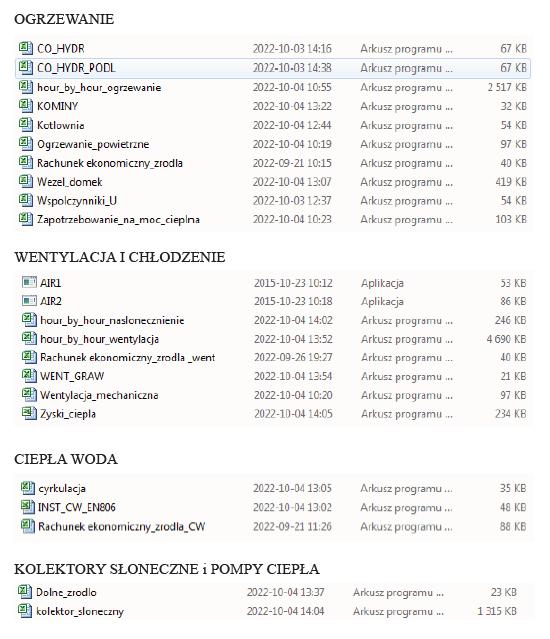
Task: Click the kolektor_sloneczny file name
Action: (x=80, y=611)
